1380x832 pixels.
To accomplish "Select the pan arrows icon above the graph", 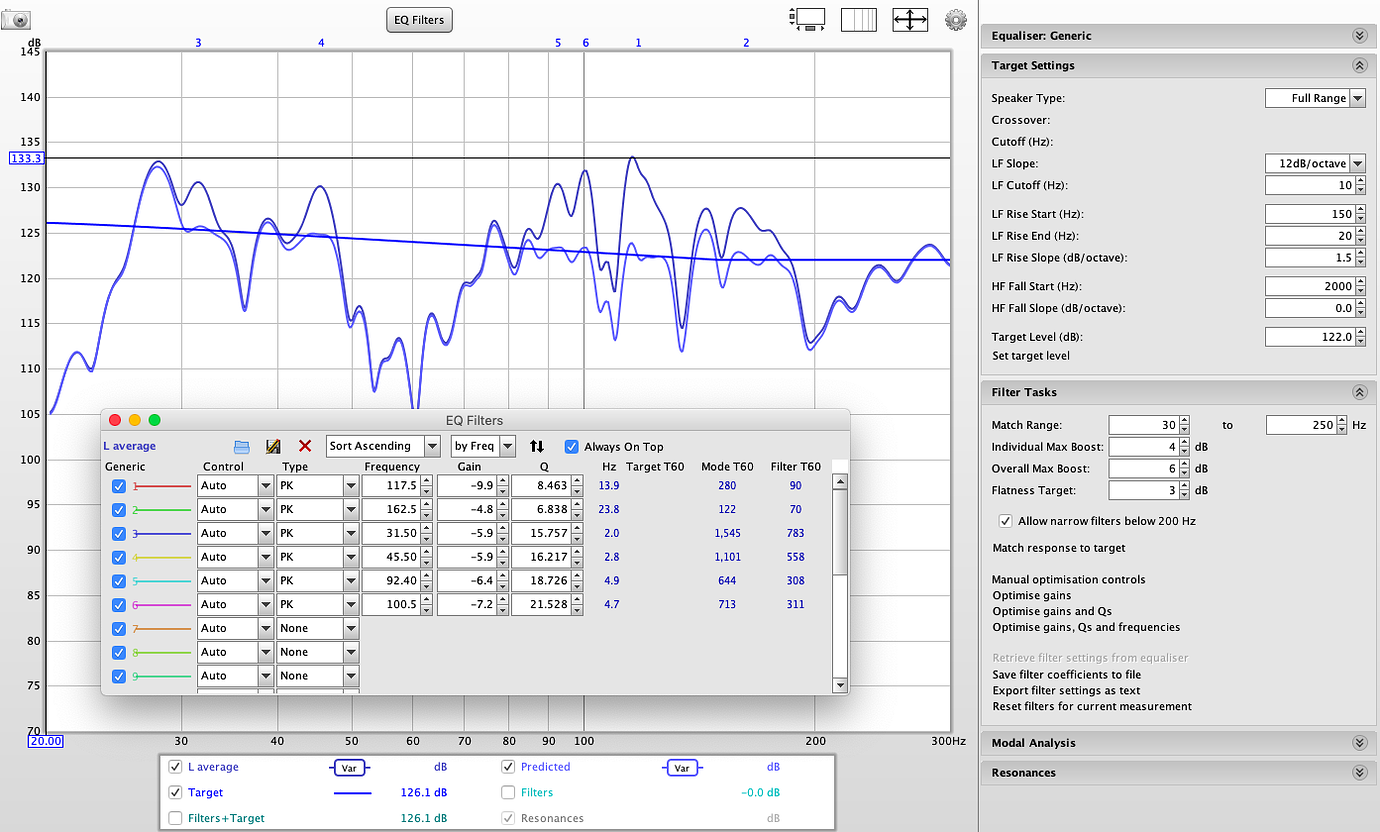I will coord(909,19).
